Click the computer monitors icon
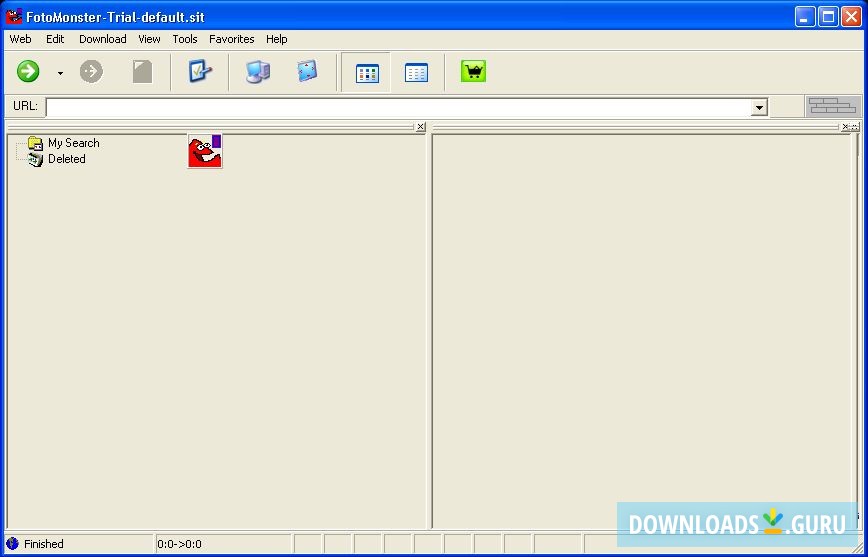Image resolution: width=868 pixels, height=557 pixels. [x=258, y=71]
